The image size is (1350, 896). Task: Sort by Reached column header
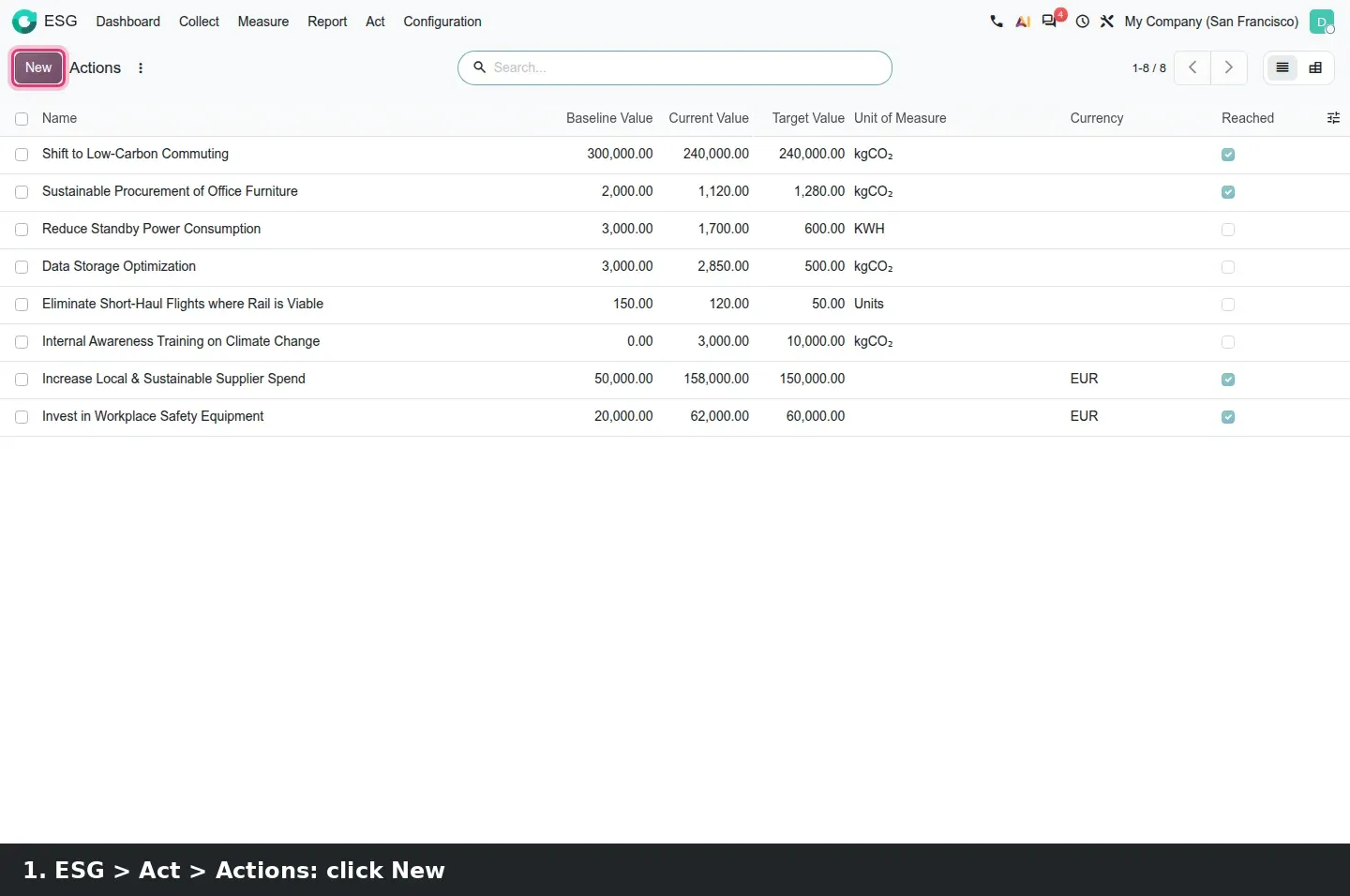click(1248, 118)
